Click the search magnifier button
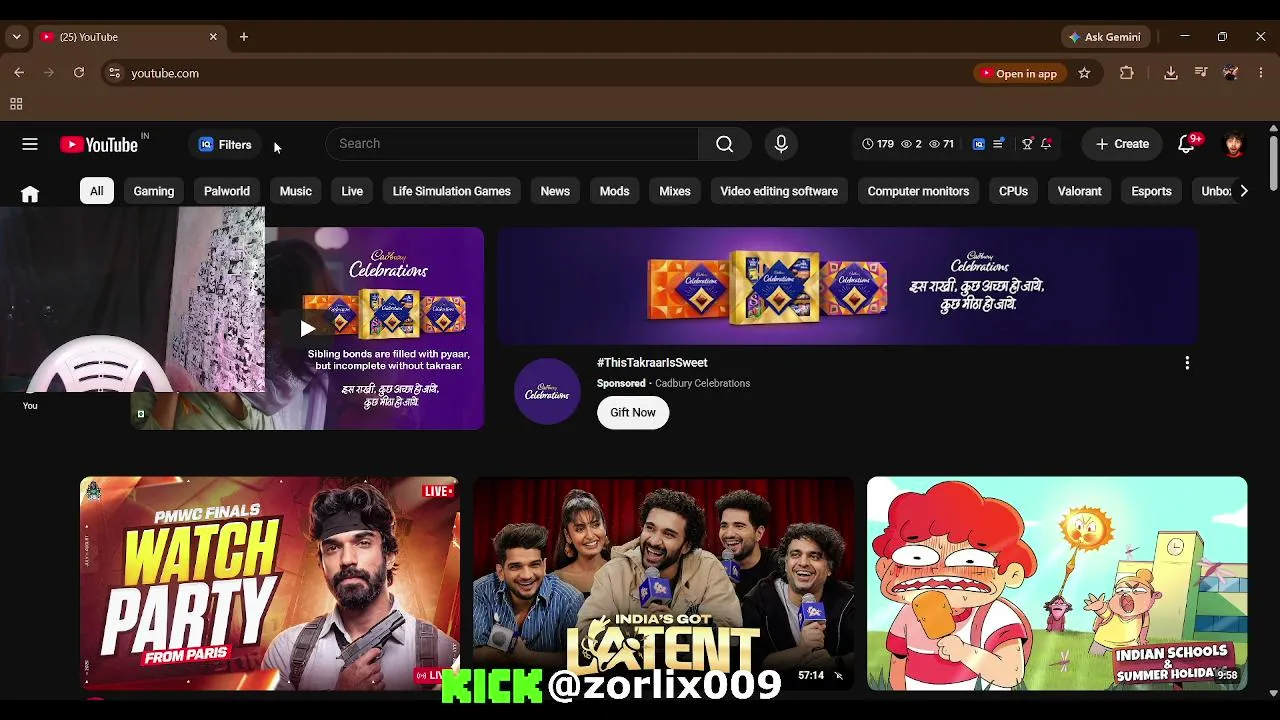This screenshot has width=1280, height=720. pyautogui.click(x=725, y=144)
